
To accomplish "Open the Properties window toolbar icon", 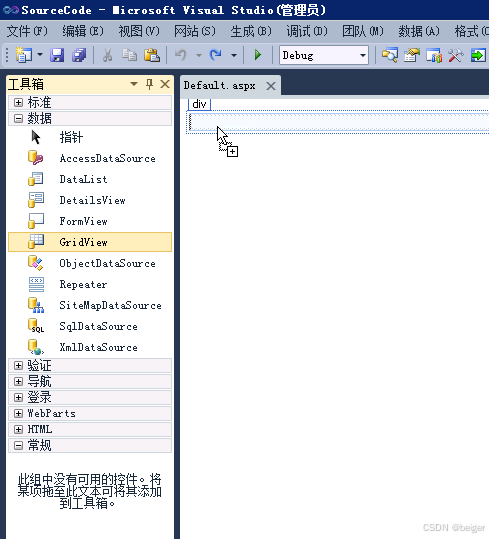I will point(412,55).
